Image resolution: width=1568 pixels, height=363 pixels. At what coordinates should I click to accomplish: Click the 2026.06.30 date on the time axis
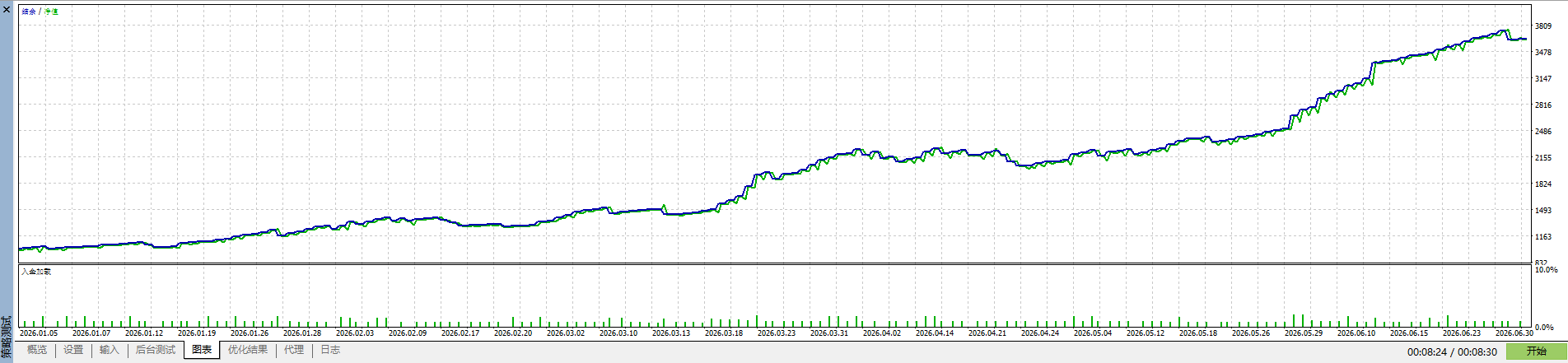[1514, 333]
